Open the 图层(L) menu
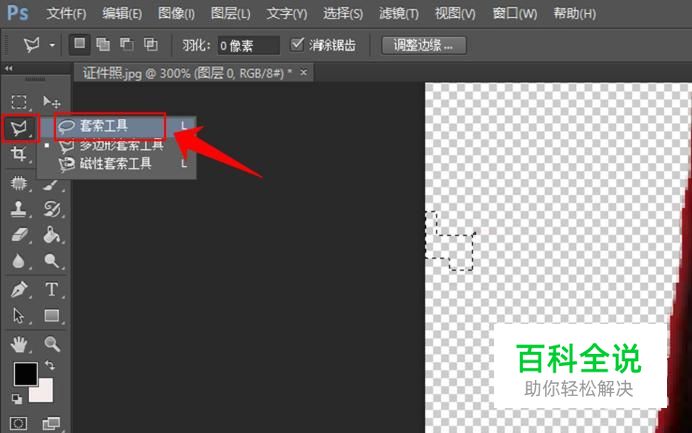 [x=230, y=14]
